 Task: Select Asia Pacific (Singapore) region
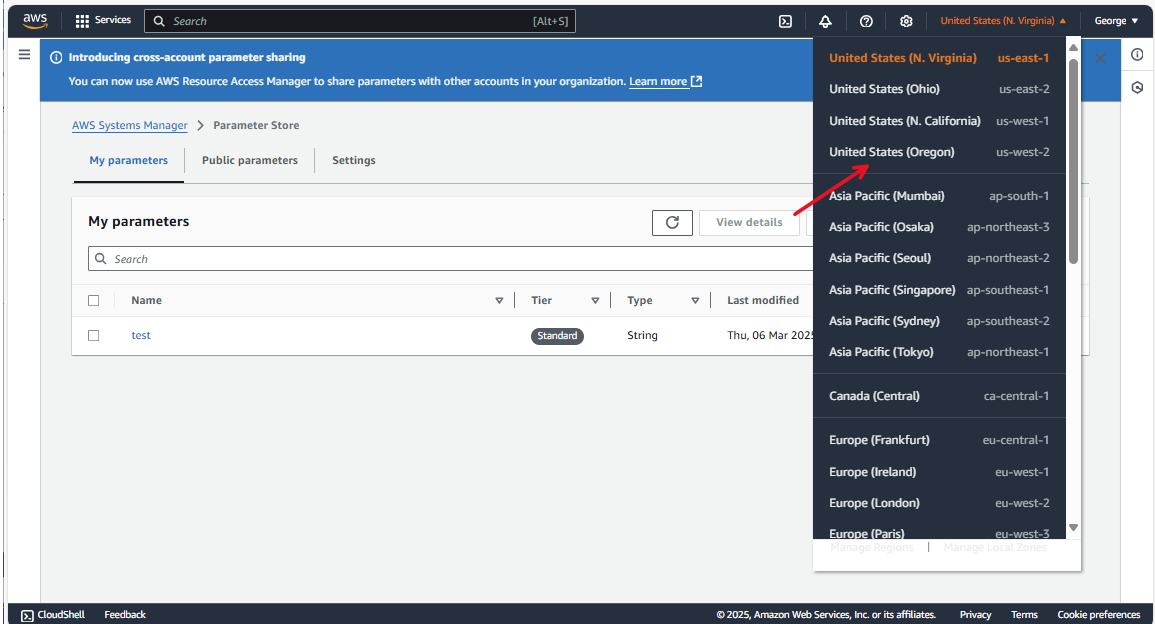[939, 290]
